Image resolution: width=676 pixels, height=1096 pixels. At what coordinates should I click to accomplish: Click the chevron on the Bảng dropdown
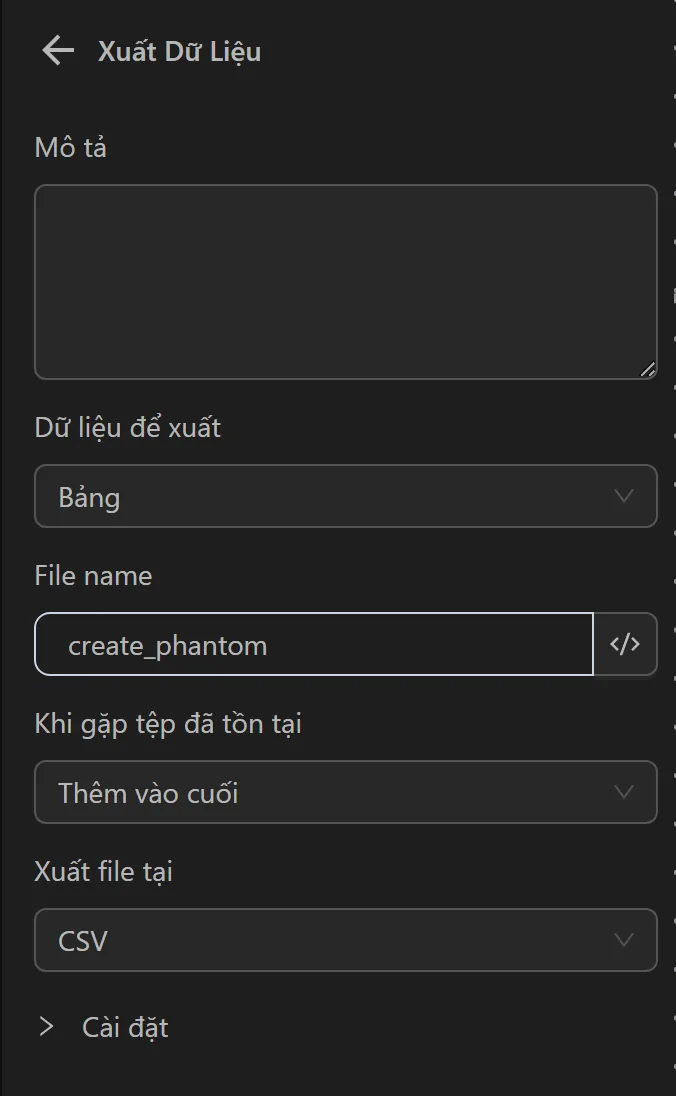622,496
